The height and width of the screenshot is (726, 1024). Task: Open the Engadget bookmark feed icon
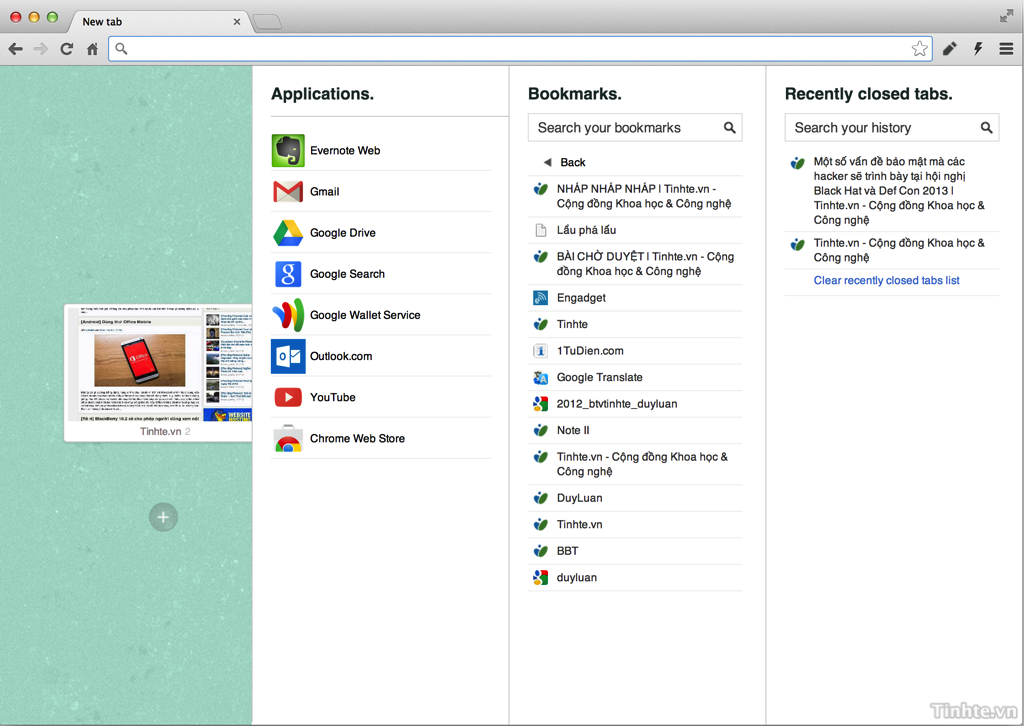click(x=540, y=298)
